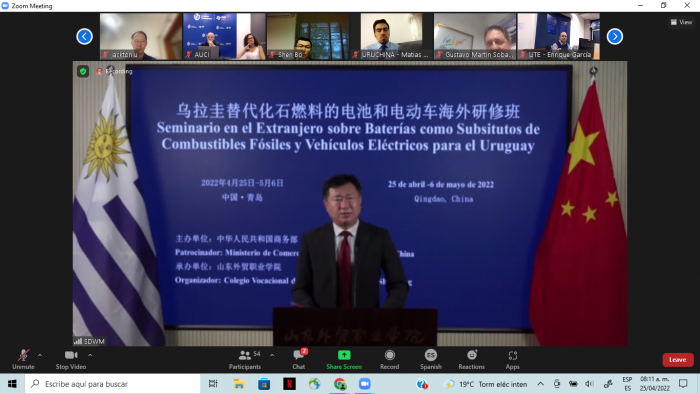The image size is (700, 394).
Task: Unmute the microphone
Action: [23, 359]
